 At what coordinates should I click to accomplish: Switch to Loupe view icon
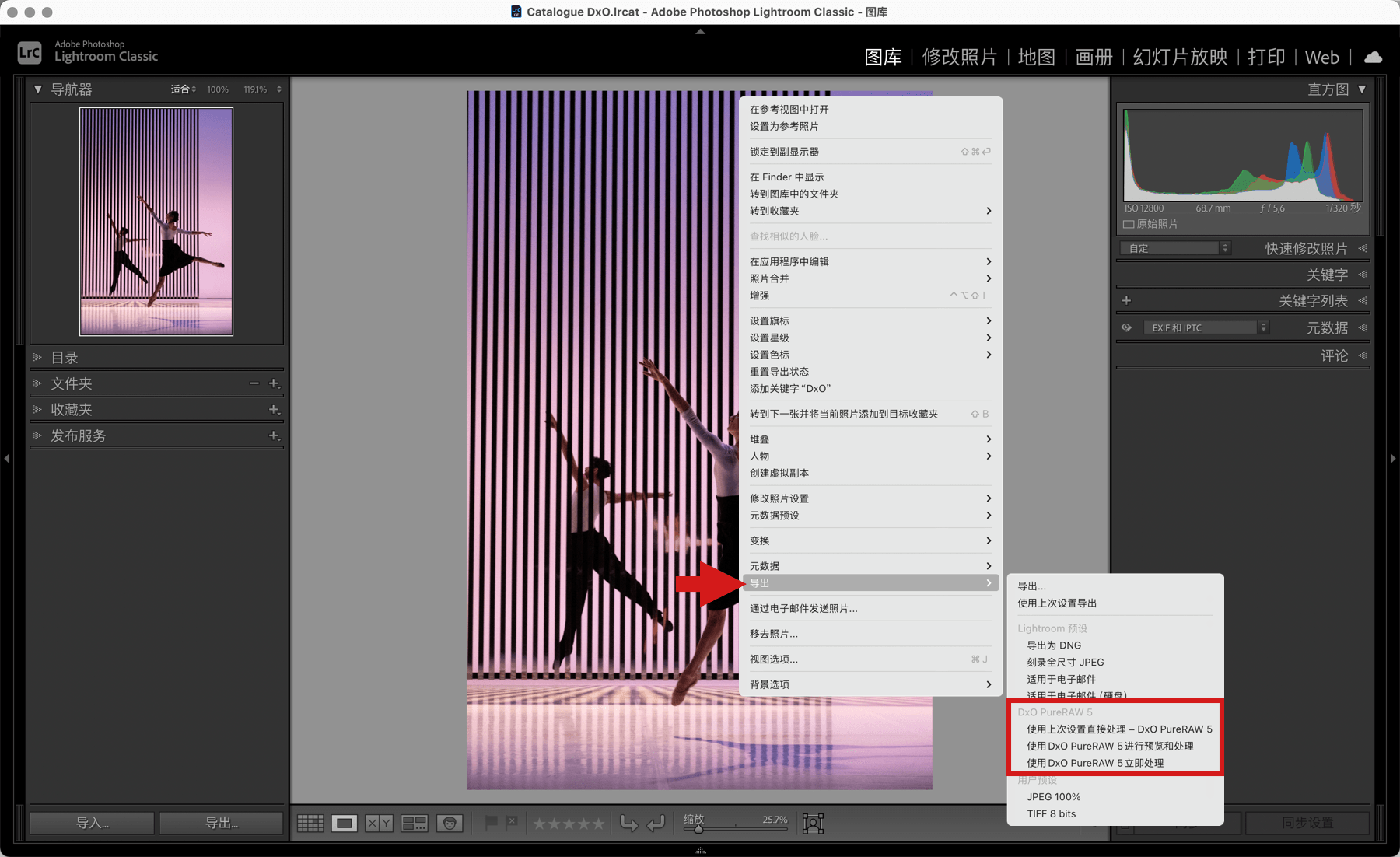(345, 823)
